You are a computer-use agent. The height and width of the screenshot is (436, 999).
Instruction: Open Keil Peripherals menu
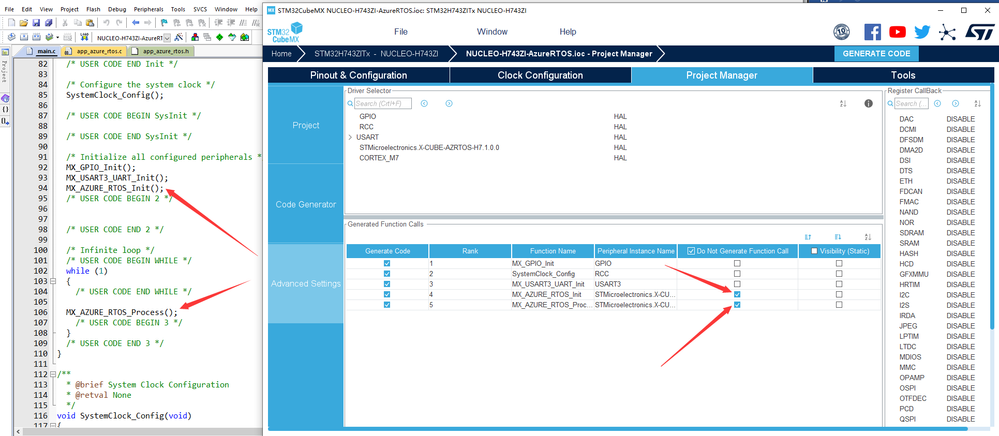click(148, 10)
